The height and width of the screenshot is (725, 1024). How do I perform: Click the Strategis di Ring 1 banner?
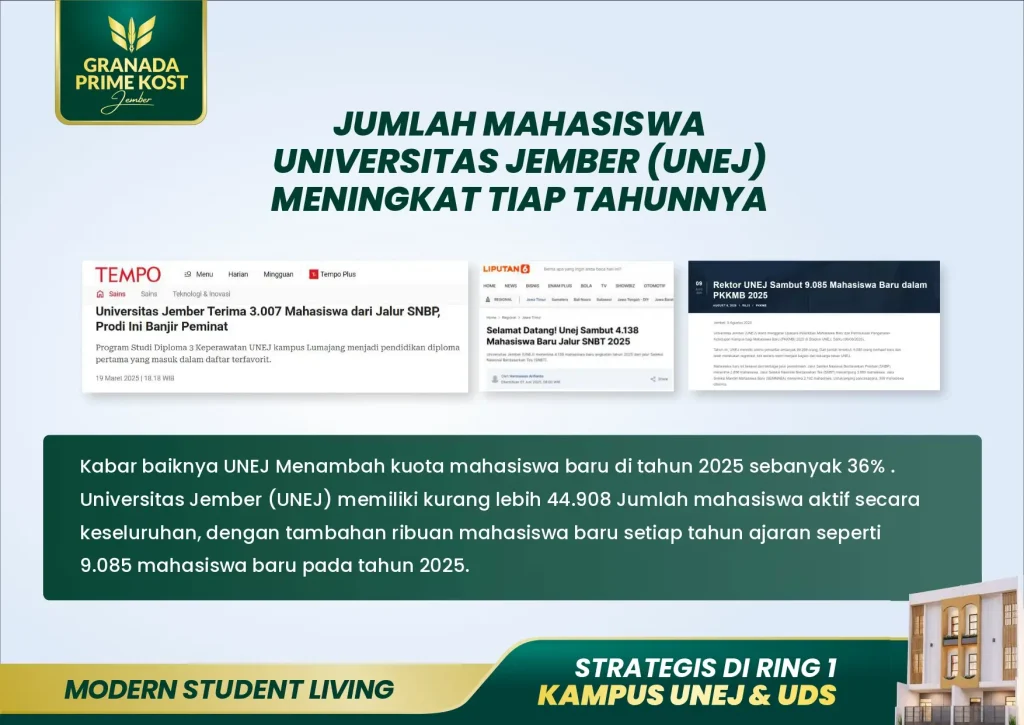coord(705,681)
